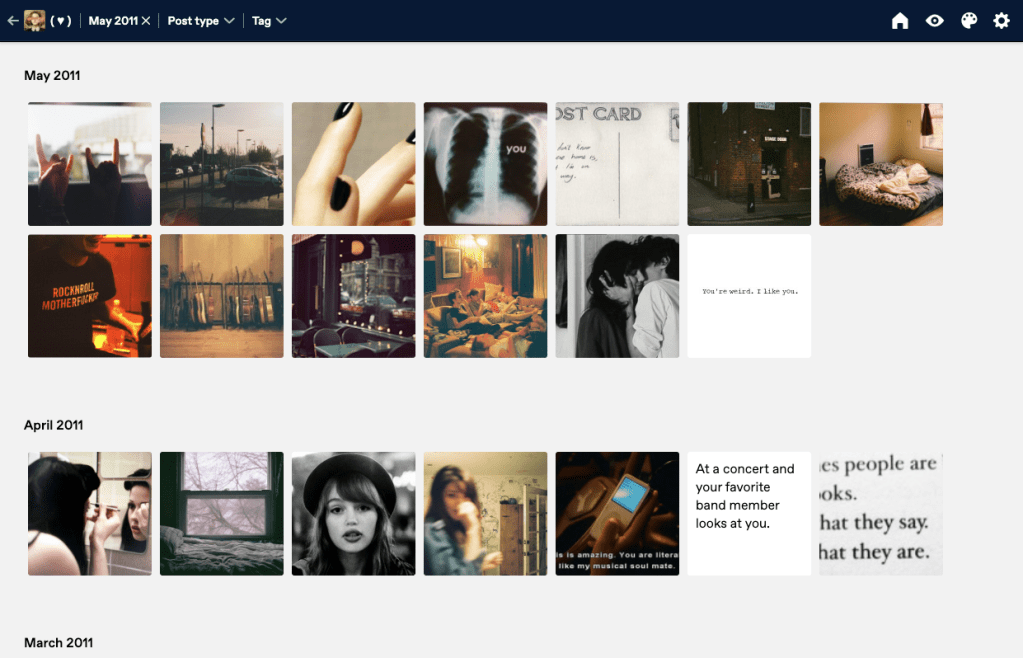Open the color palette icon

968,21
